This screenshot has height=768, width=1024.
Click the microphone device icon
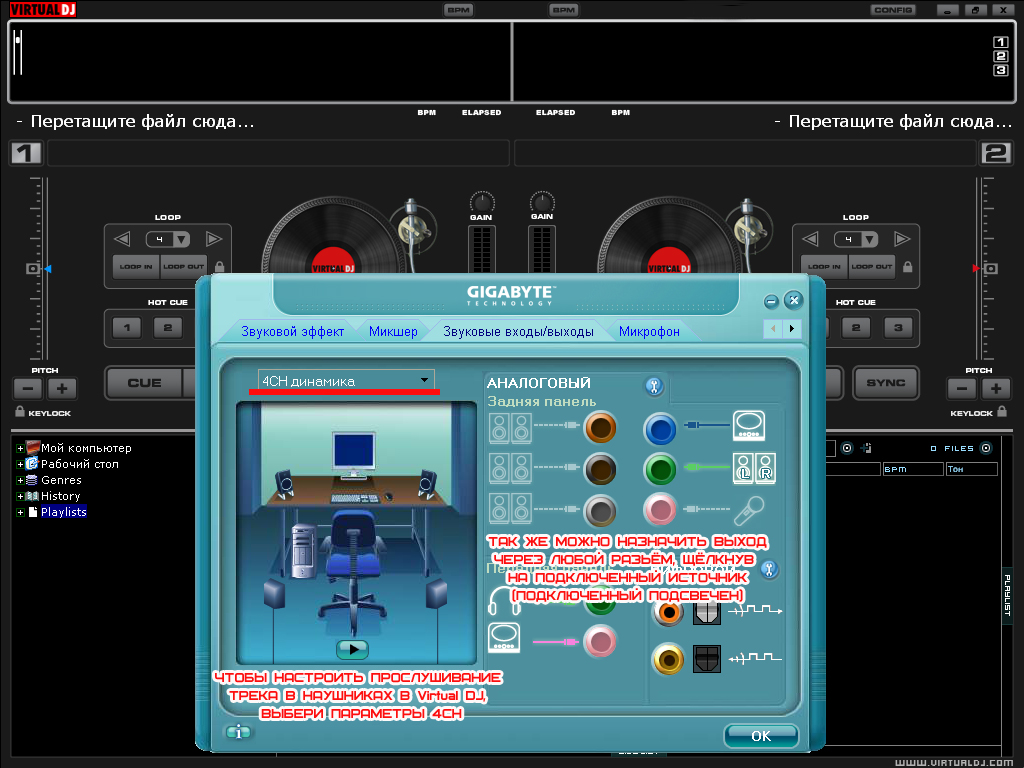tap(748, 511)
